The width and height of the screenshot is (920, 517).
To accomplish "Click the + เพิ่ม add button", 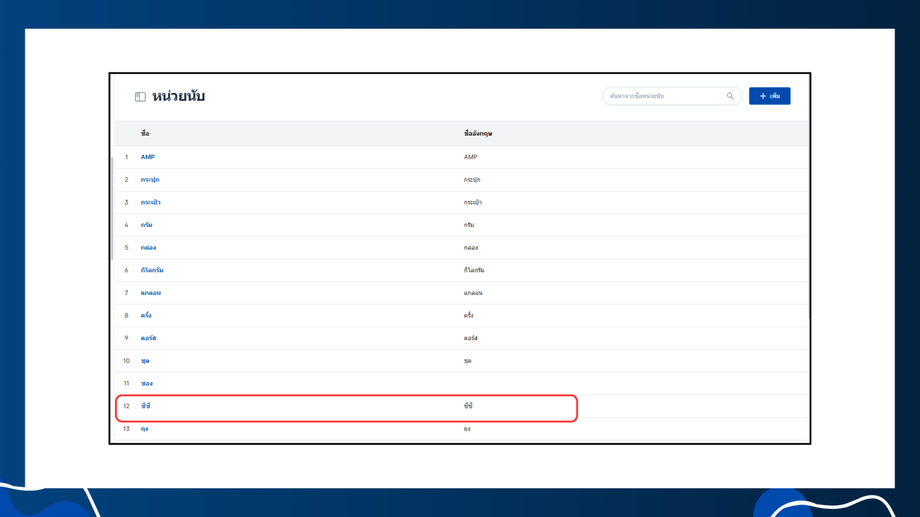I will click(769, 96).
